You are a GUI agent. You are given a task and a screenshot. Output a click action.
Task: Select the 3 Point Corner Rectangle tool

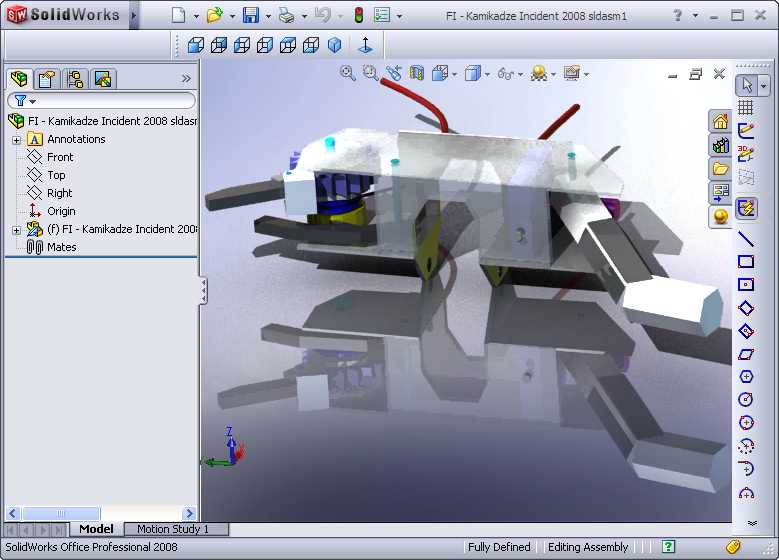746,308
